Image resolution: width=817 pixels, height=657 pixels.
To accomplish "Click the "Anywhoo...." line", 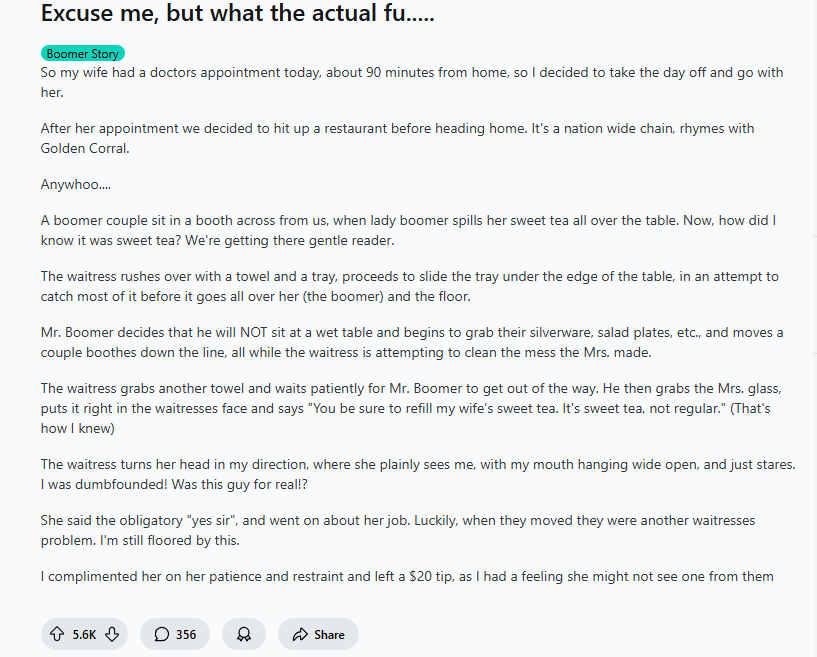I will coord(75,184).
